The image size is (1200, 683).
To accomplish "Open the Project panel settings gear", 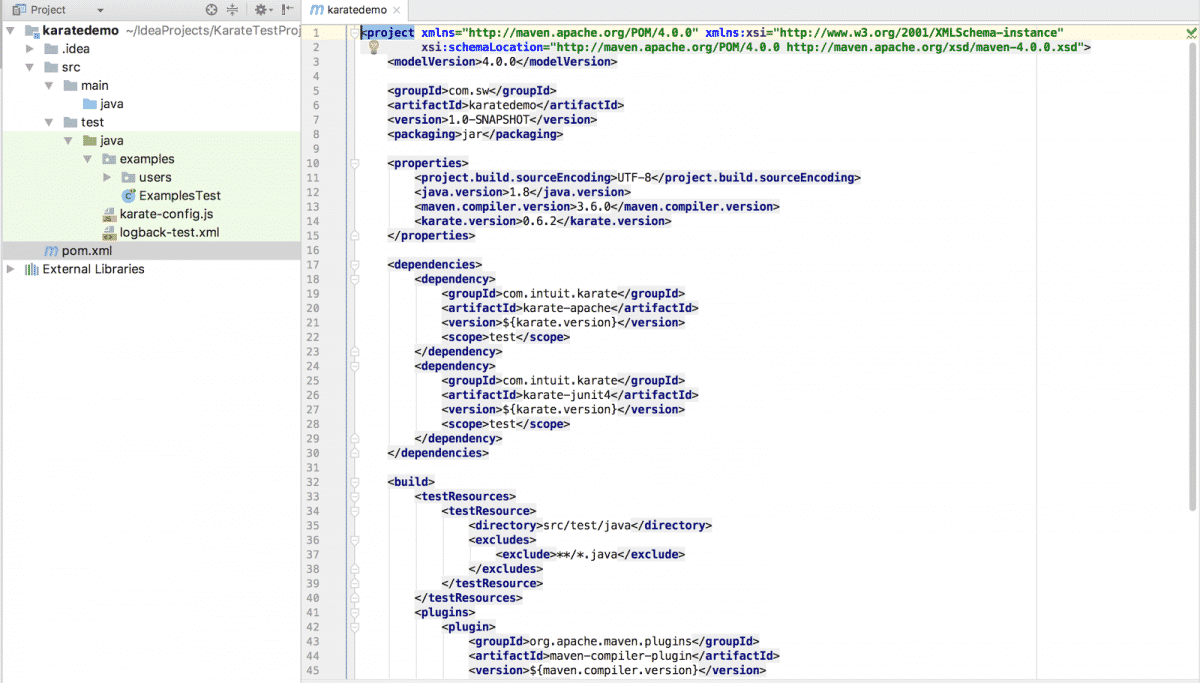I will coord(262,8).
